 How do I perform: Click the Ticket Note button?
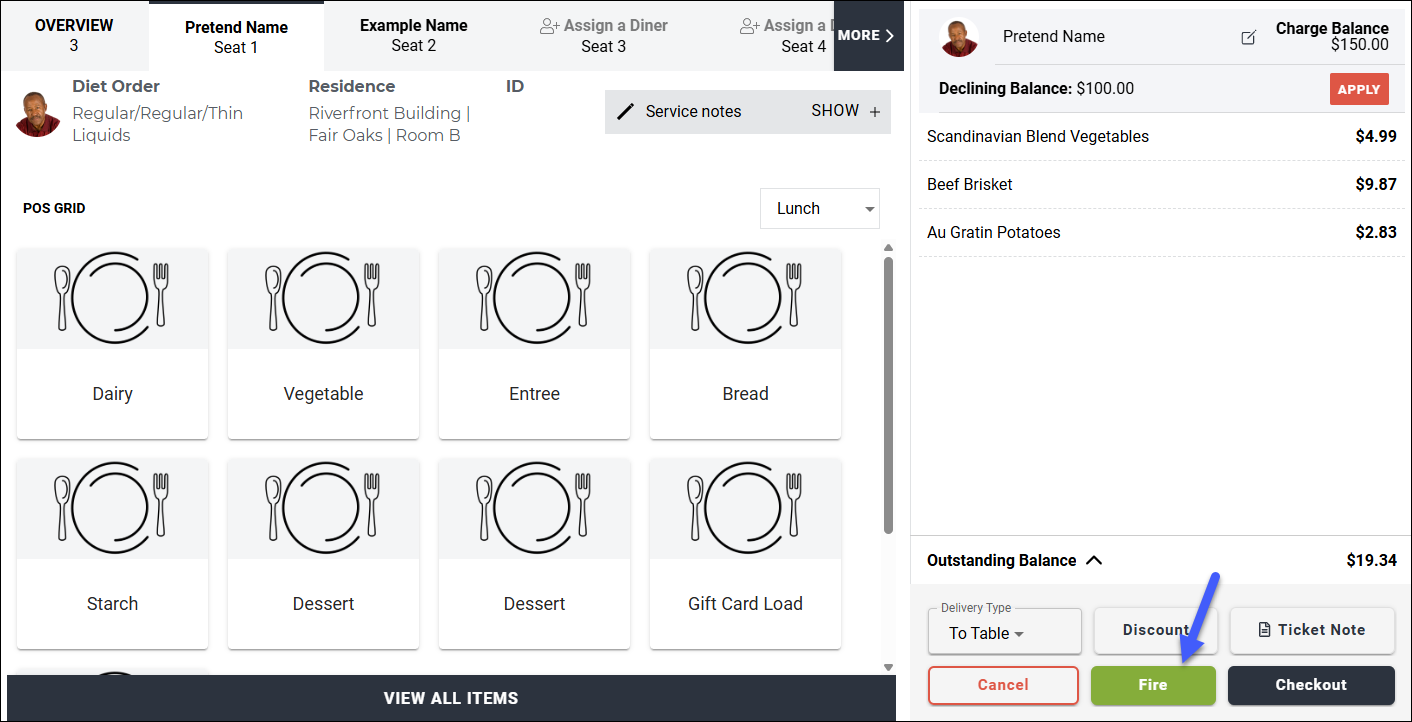coord(1312,630)
